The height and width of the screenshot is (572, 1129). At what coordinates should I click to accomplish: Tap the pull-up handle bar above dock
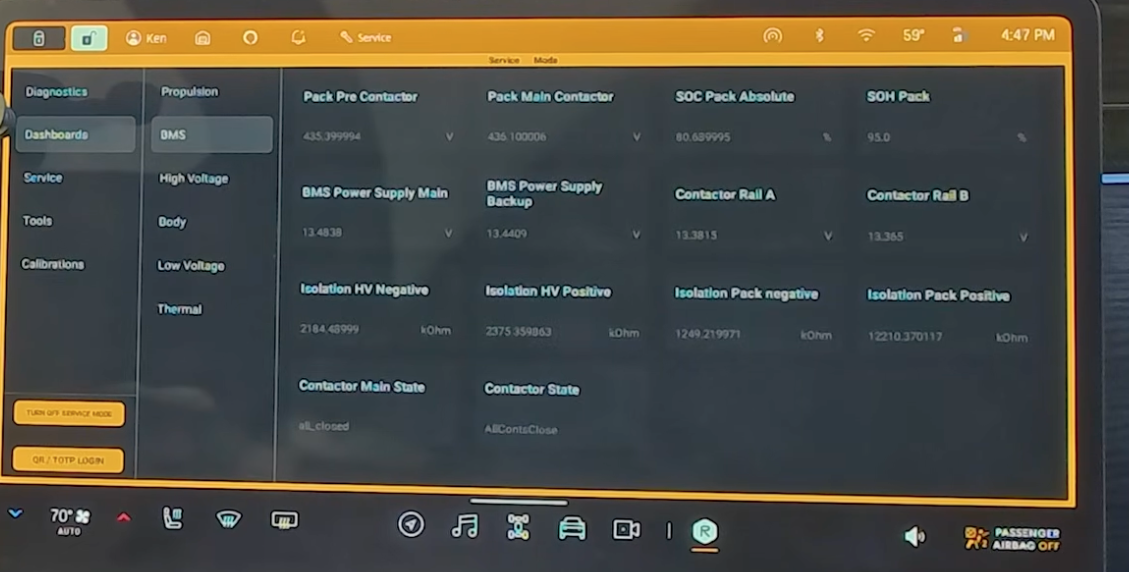click(x=518, y=502)
